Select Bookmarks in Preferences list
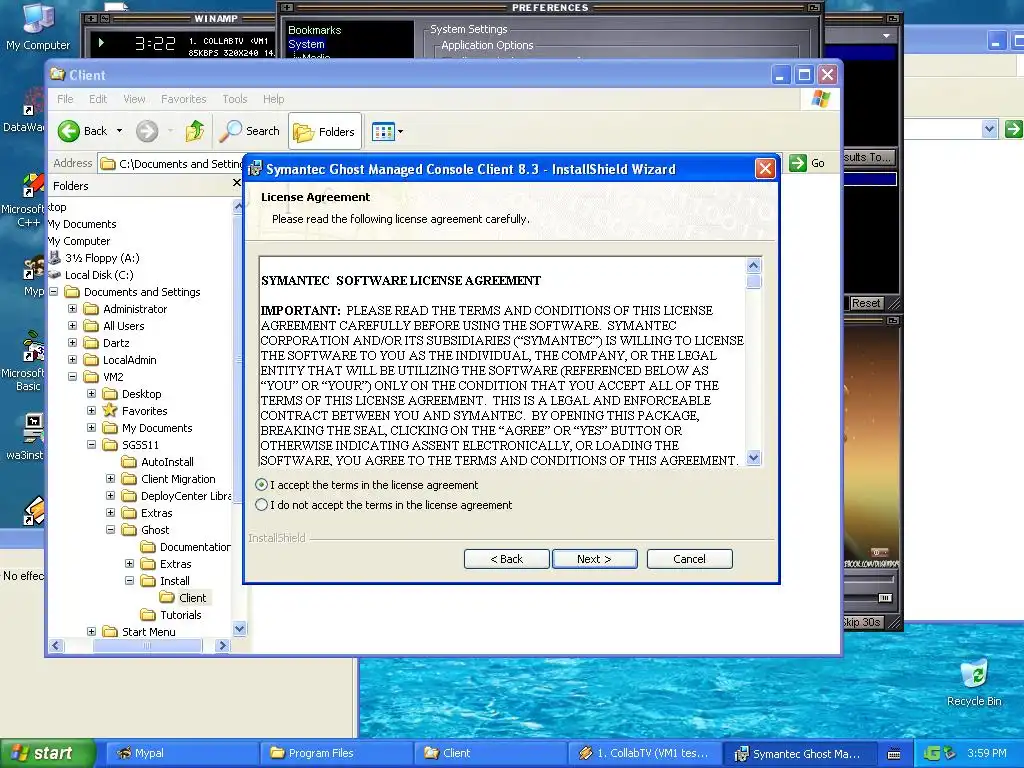Viewport: 1024px width, 768px height. click(315, 30)
